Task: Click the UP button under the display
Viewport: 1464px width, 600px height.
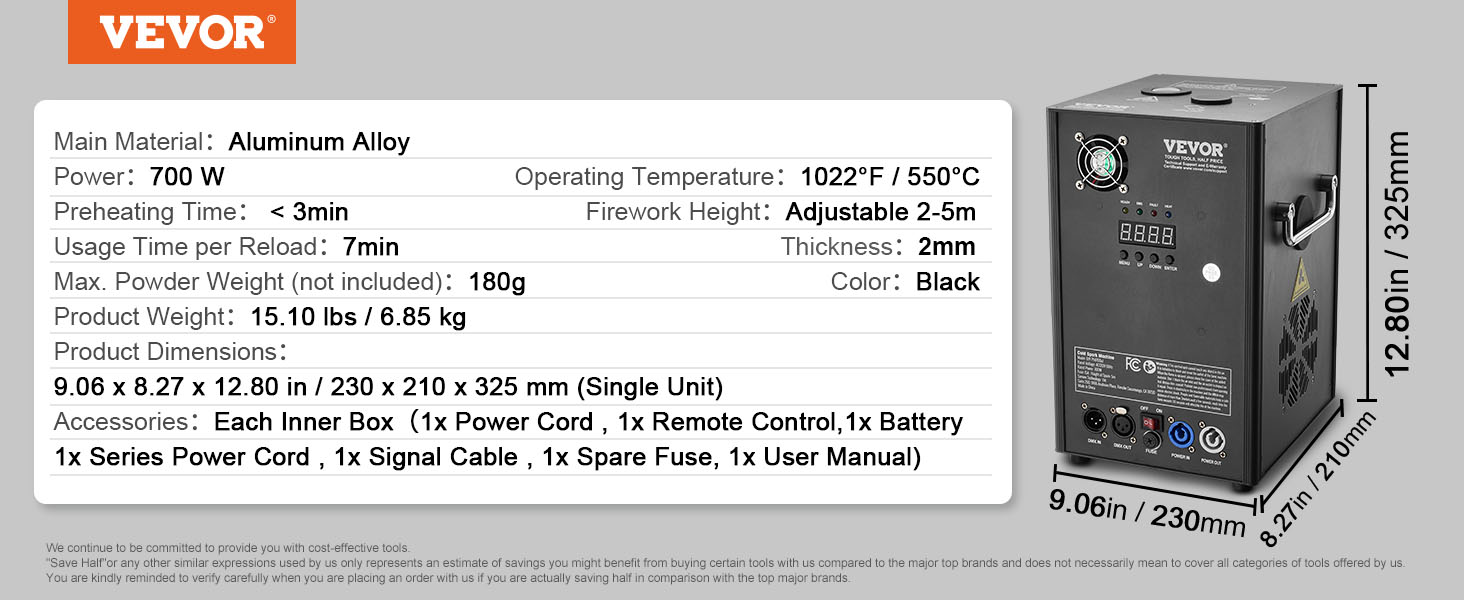Action: [x=1139, y=256]
